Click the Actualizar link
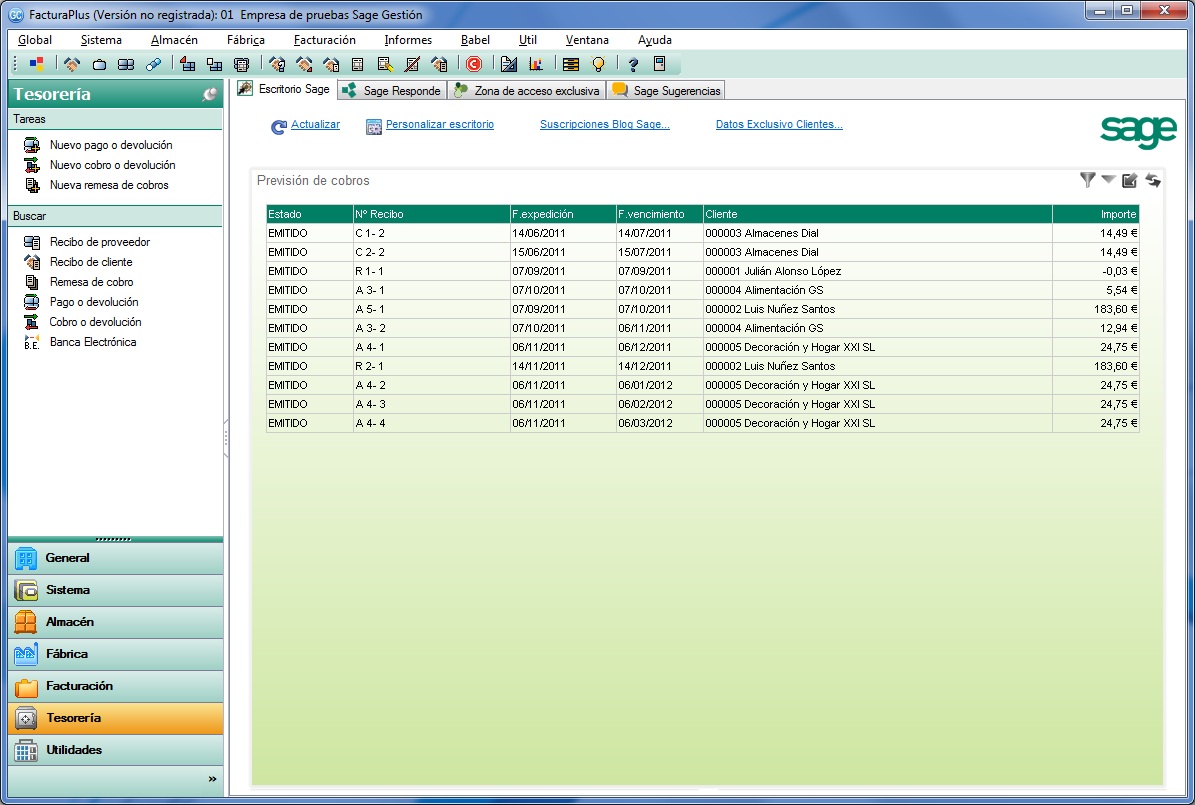The height and width of the screenshot is (805, 1195). click(315, 124)
